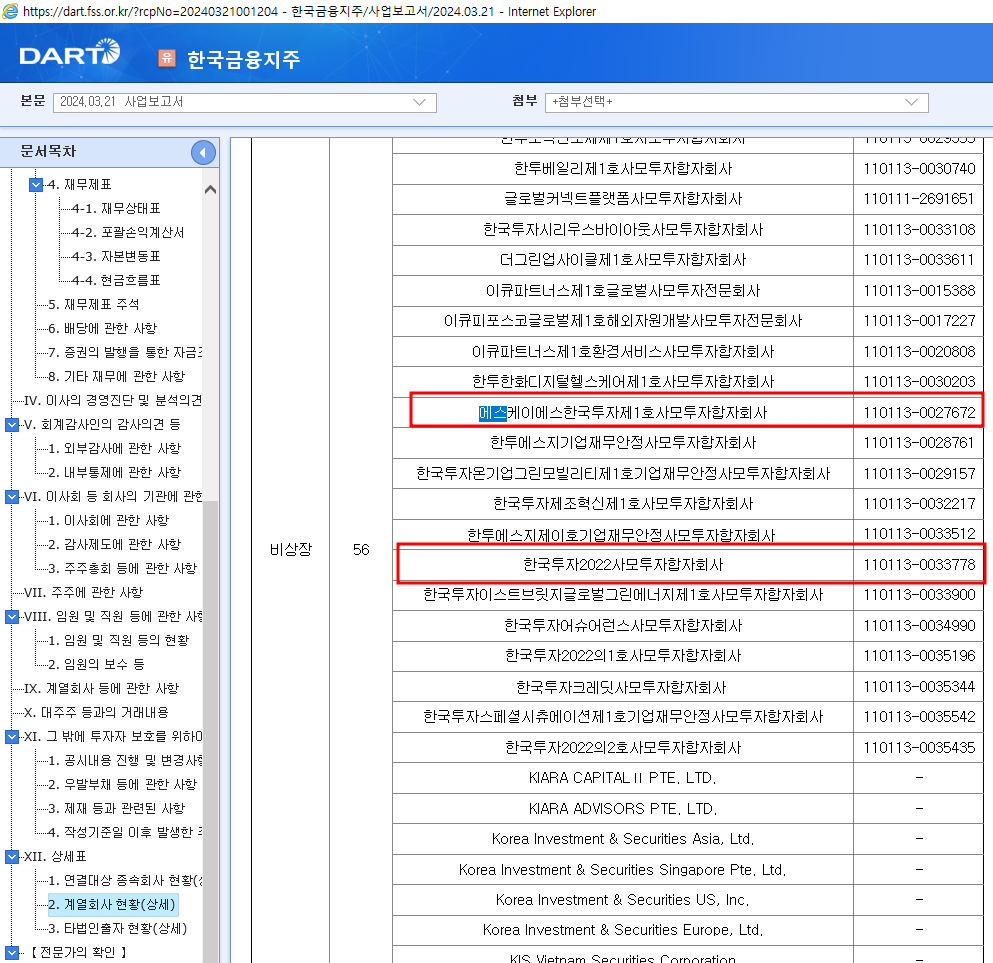Screen dimensions: 993x963
Task: Open 8. 기타 재무에 관한 사항
Action: (117, 377)
